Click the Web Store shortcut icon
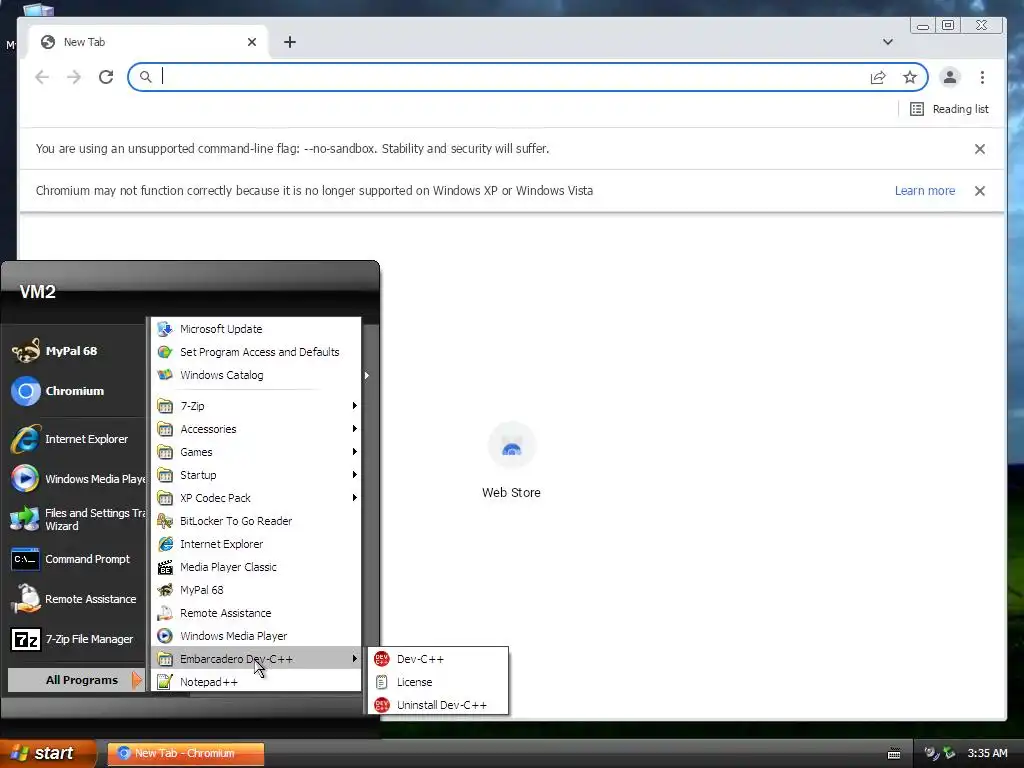 [x=511, y=445]
